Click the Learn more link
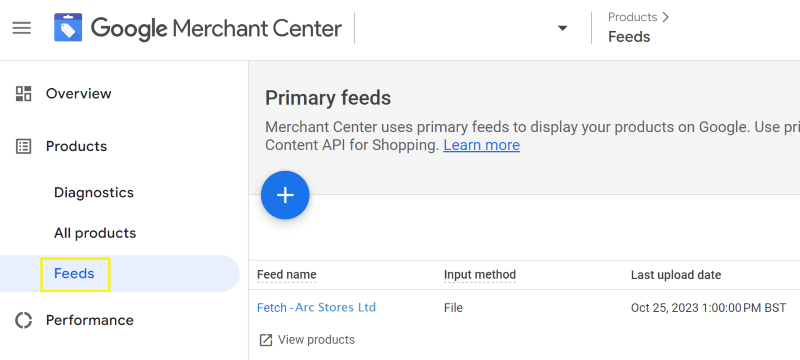 (482, 145)
